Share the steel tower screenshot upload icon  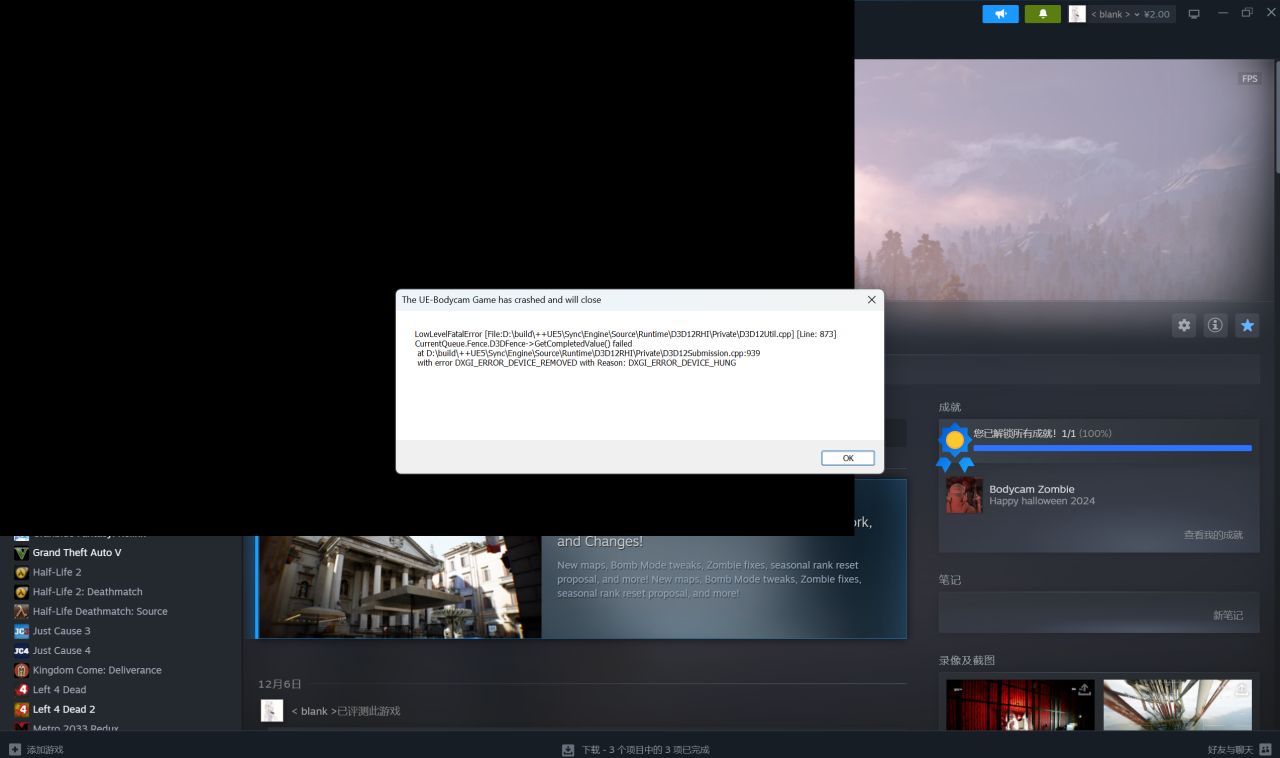coord(1241,689)
